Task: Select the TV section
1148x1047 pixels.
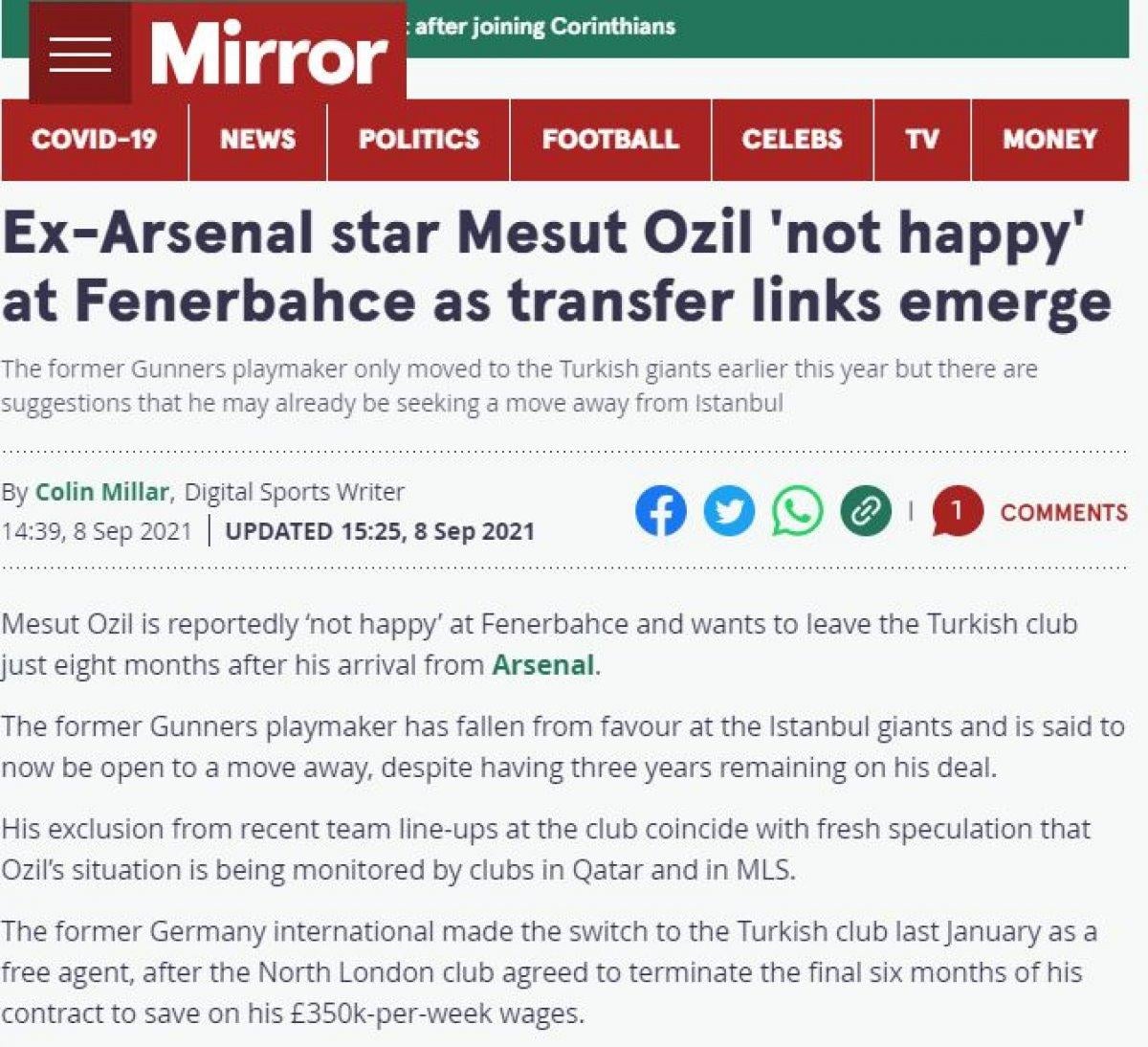Action: tap(924, 140)
